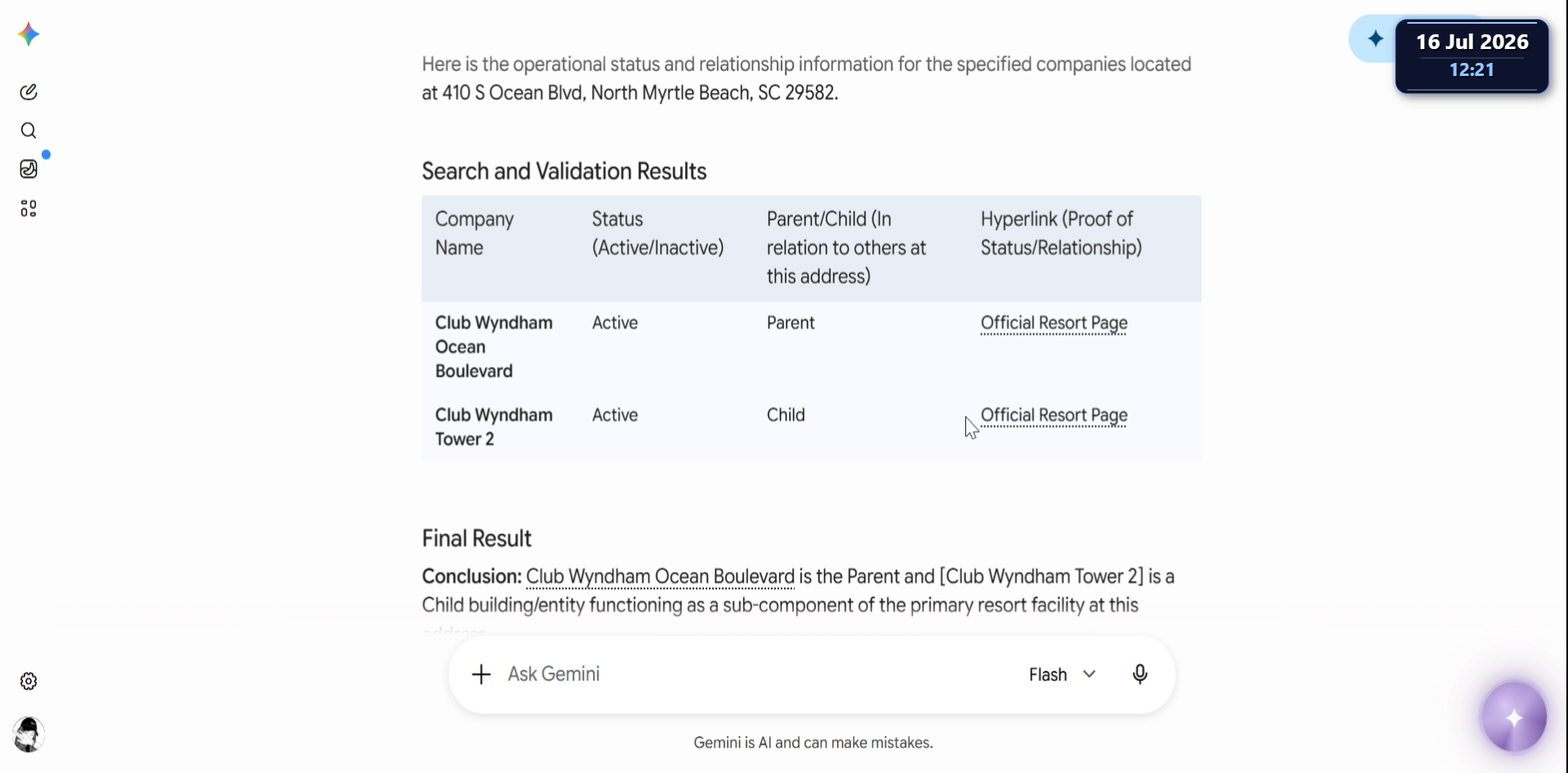The image size is (1568, 773).
Task: Open the search chats magnifier icon
Action: pyautogui.click(x=29, y=131)
